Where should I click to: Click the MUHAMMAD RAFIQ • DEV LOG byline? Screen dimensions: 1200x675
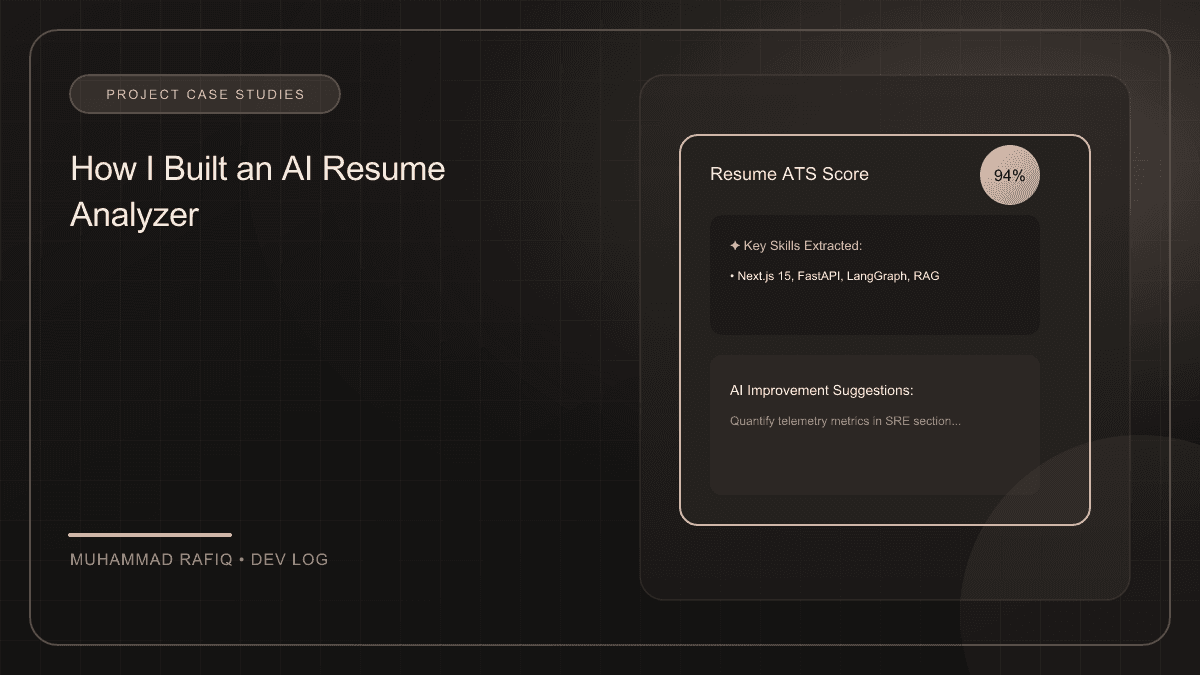tap(199, 560)
